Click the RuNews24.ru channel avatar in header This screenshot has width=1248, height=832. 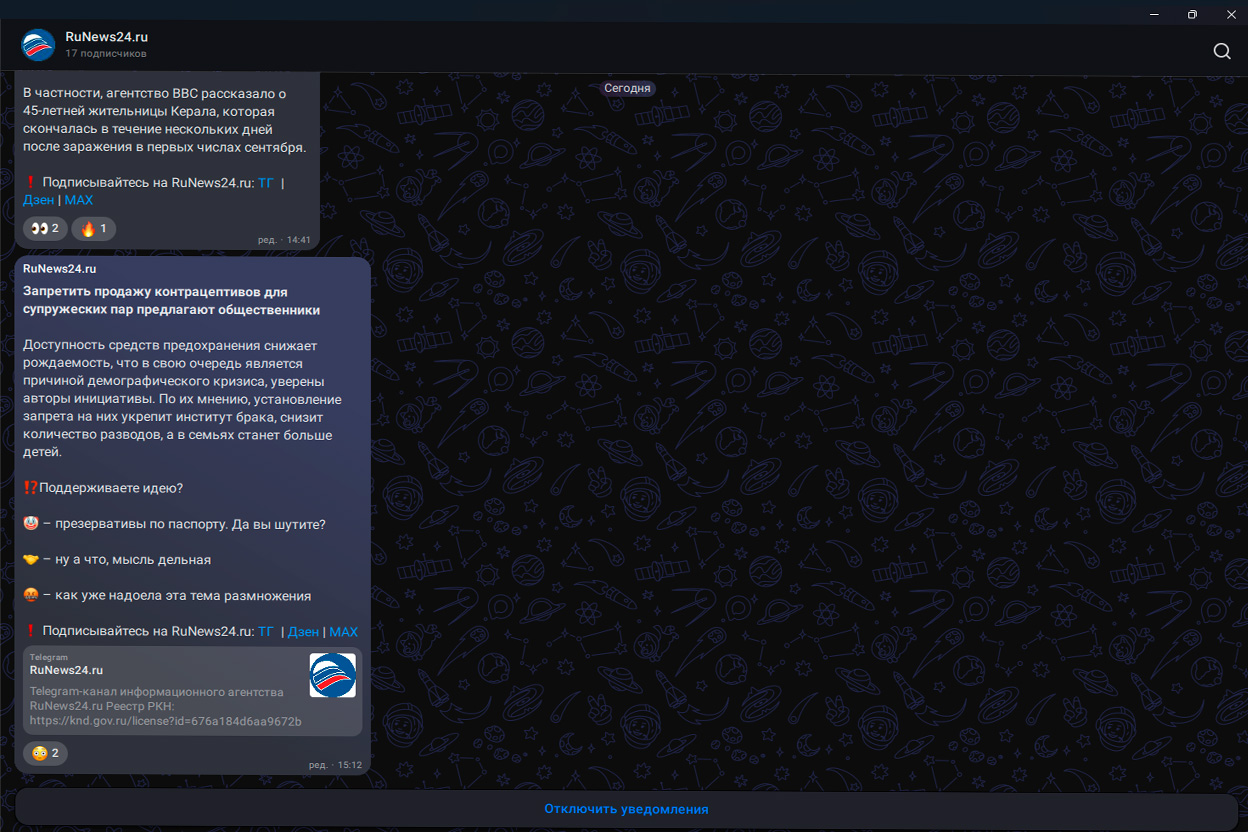(38, 45)
